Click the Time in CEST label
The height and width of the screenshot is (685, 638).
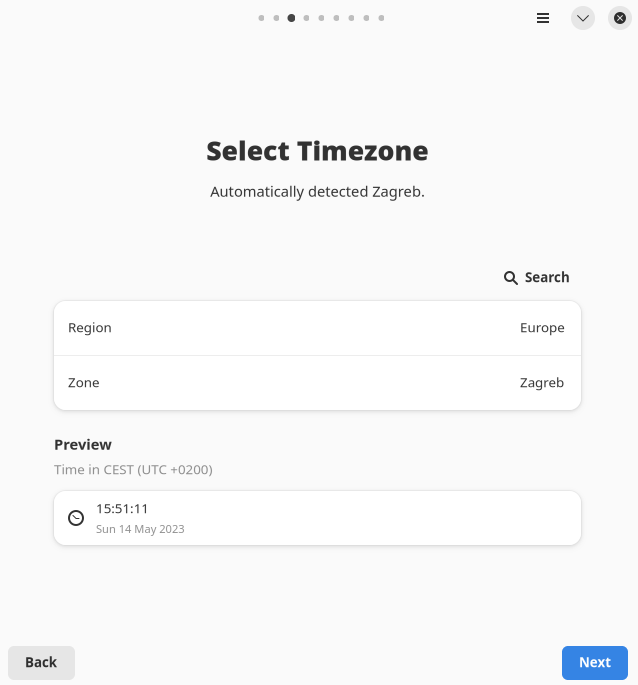point(133,470)
